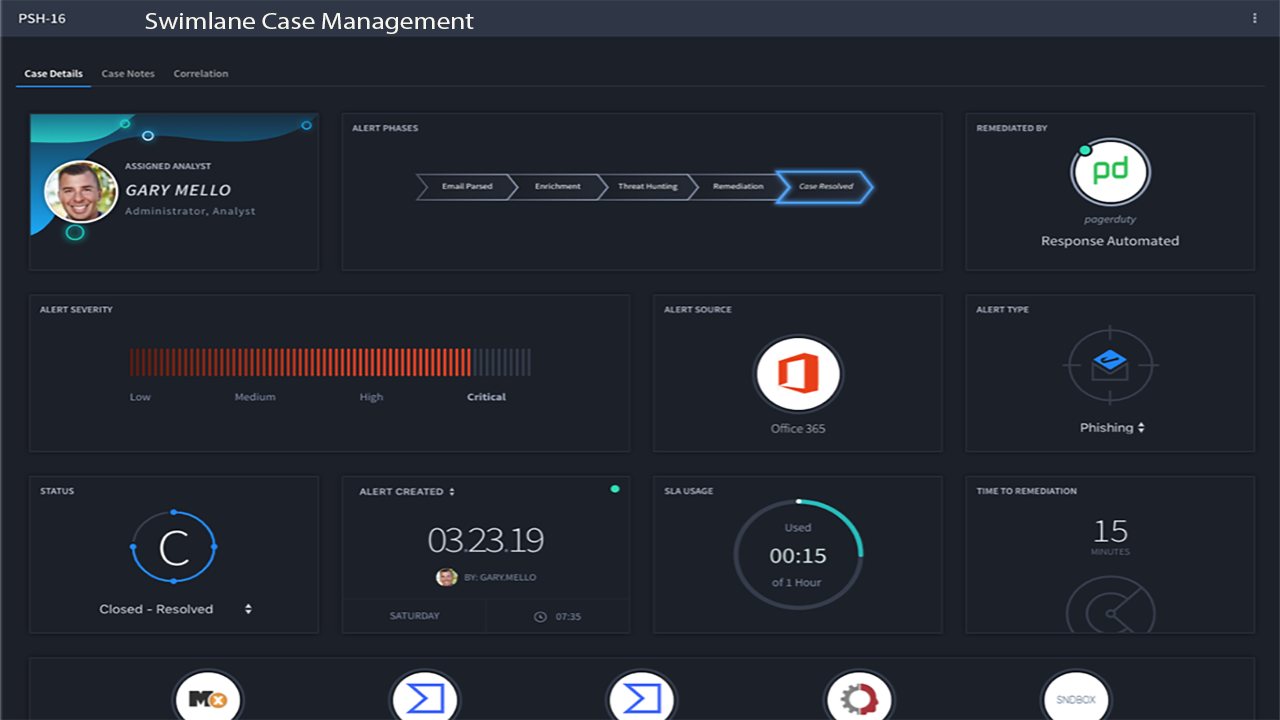Click the PagerDuty logo icon
The width and height of the screenshot is (1280, 720).
pyautogui.click(x=1110, y=172)
